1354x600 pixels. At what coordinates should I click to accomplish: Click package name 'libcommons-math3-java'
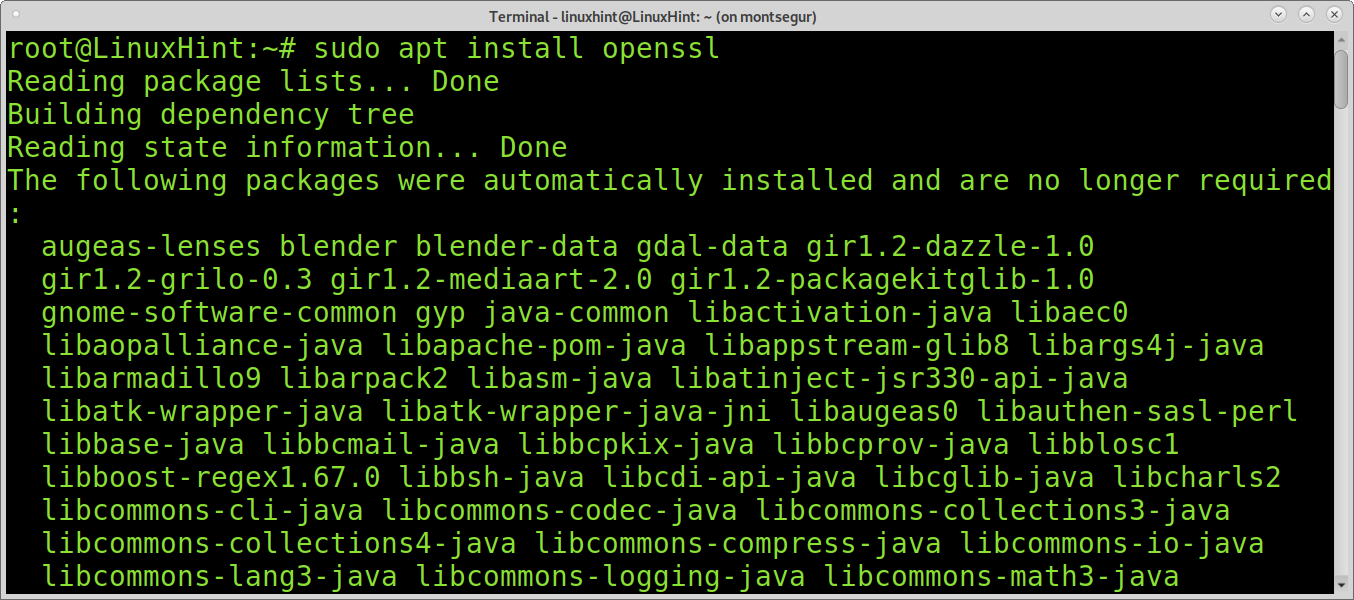point(1001,576)
